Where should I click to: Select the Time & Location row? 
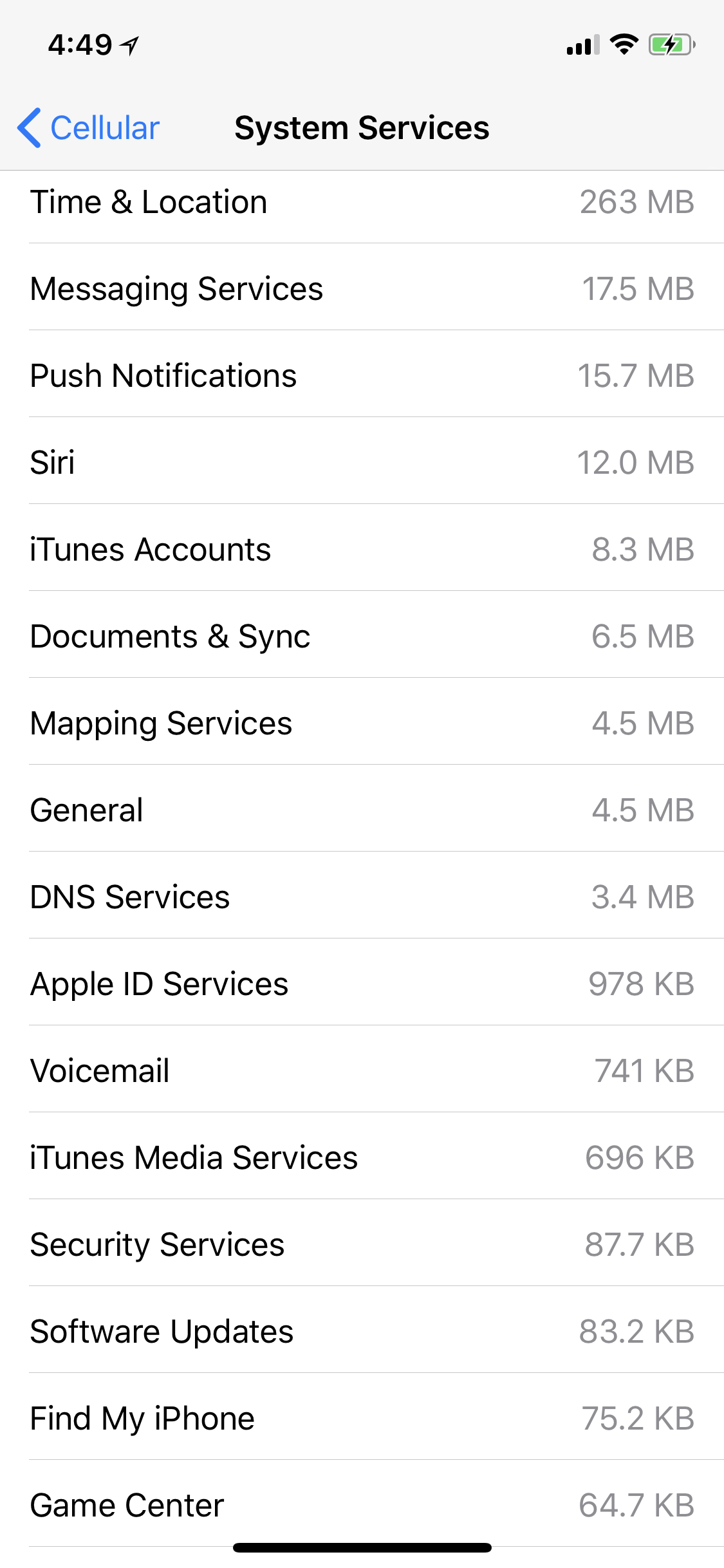[x=362, y=202]
